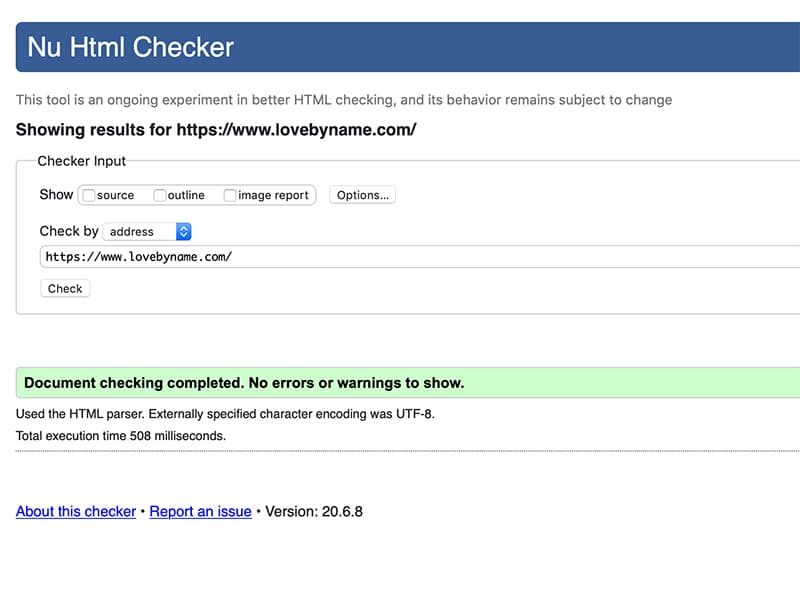Image resolution: width=800 pixels, height=600 pixels.
Task: Follow the Report an issue link
Action: pos(201,511)
